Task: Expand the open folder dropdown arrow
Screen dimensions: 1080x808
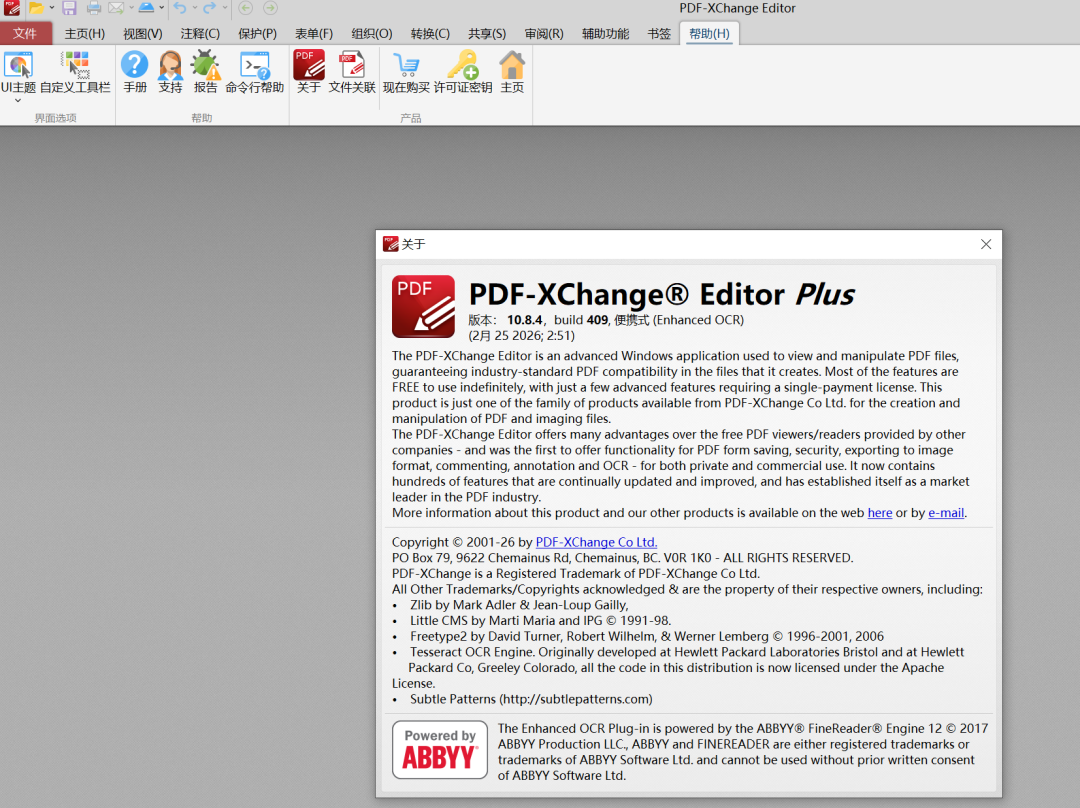Action: [52, 9]
